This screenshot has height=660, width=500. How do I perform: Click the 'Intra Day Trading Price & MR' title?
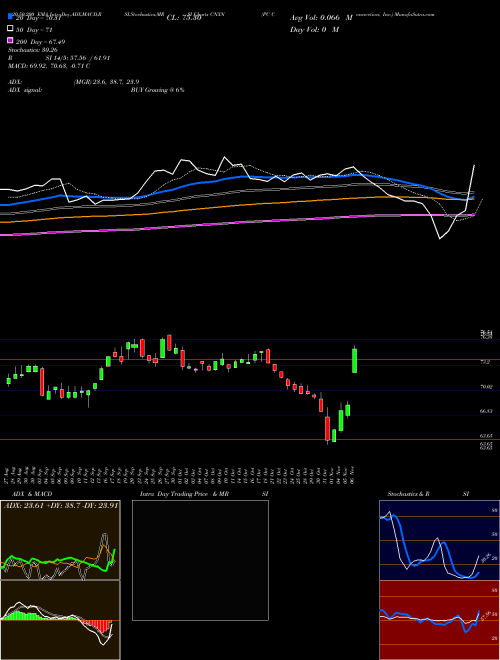click(x=184, y=494)
